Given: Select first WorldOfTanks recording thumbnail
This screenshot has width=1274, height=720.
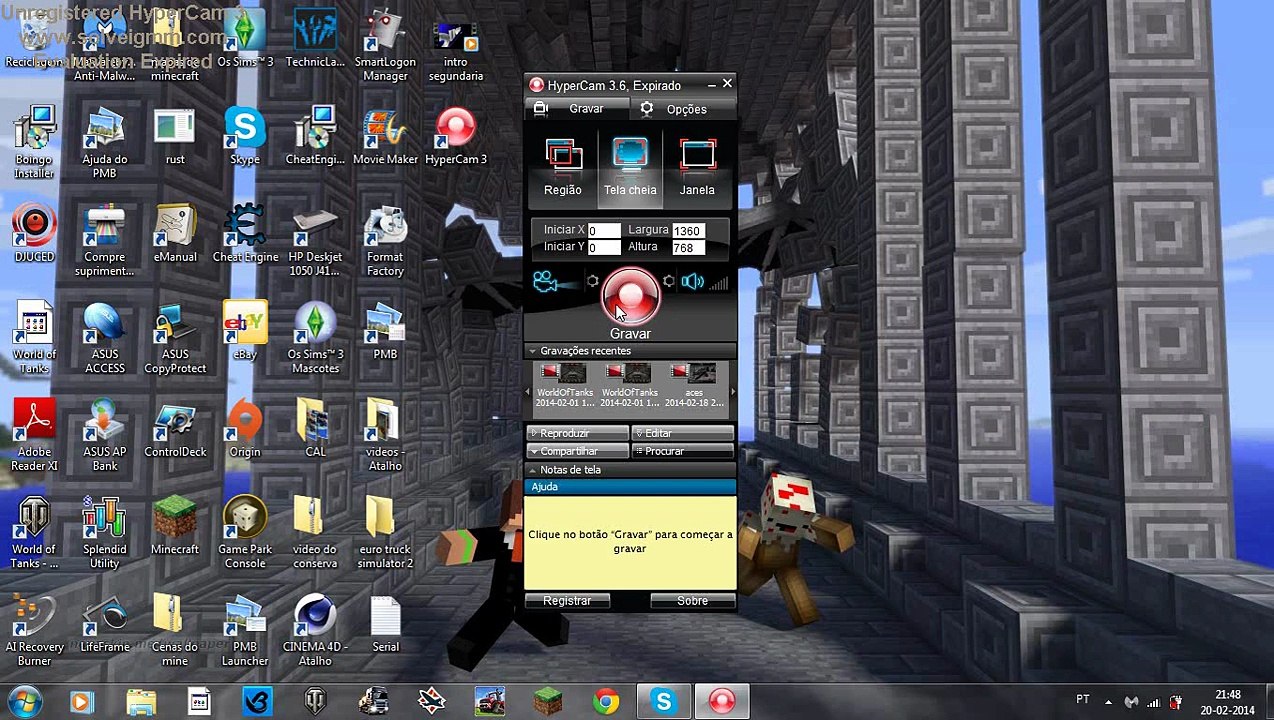Looking at the screenshot, I should (x=565, y=385).
